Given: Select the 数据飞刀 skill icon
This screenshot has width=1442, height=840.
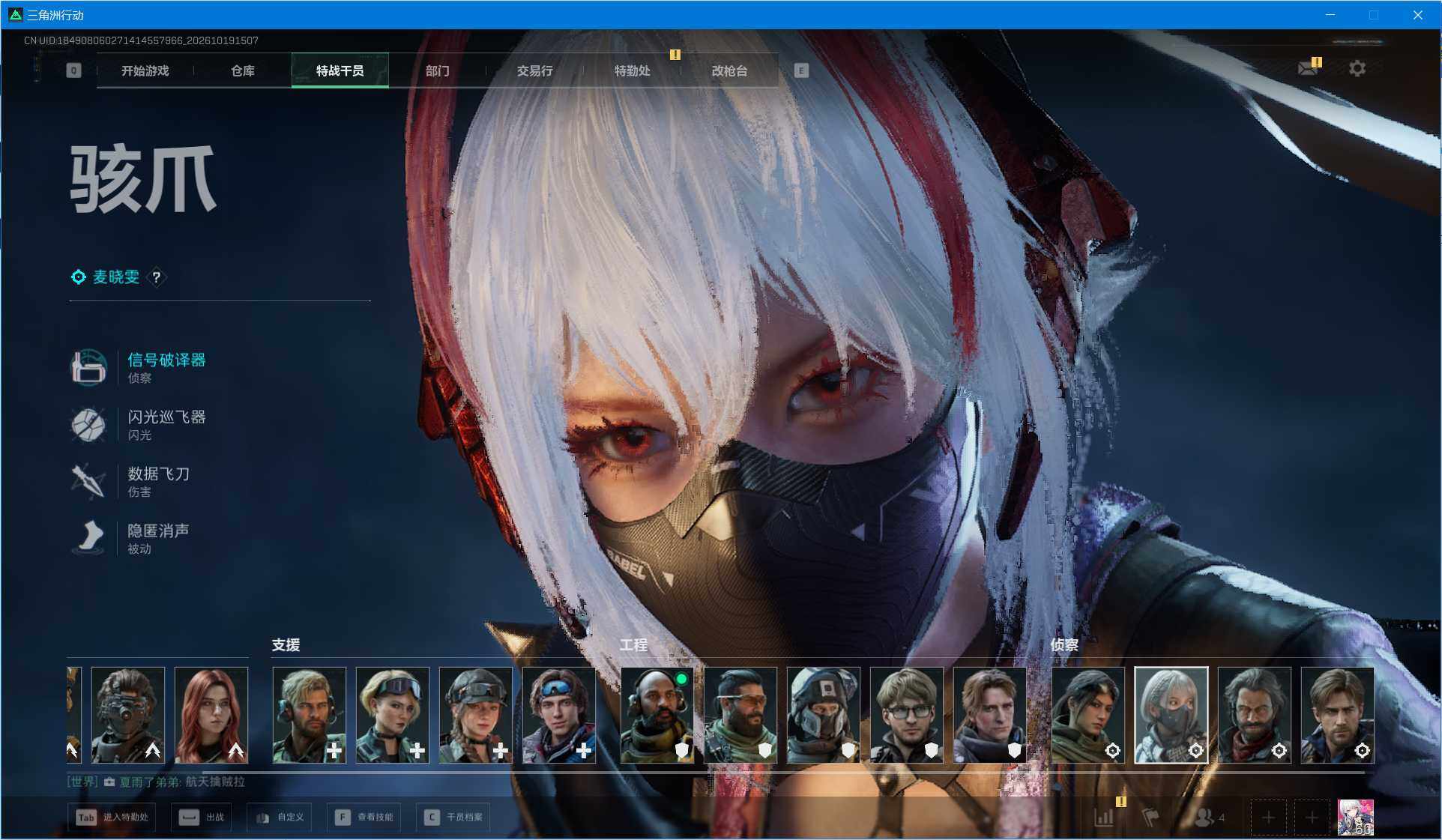Looking at the screenshot, I should pyautogui.click(x=88, y=481).
